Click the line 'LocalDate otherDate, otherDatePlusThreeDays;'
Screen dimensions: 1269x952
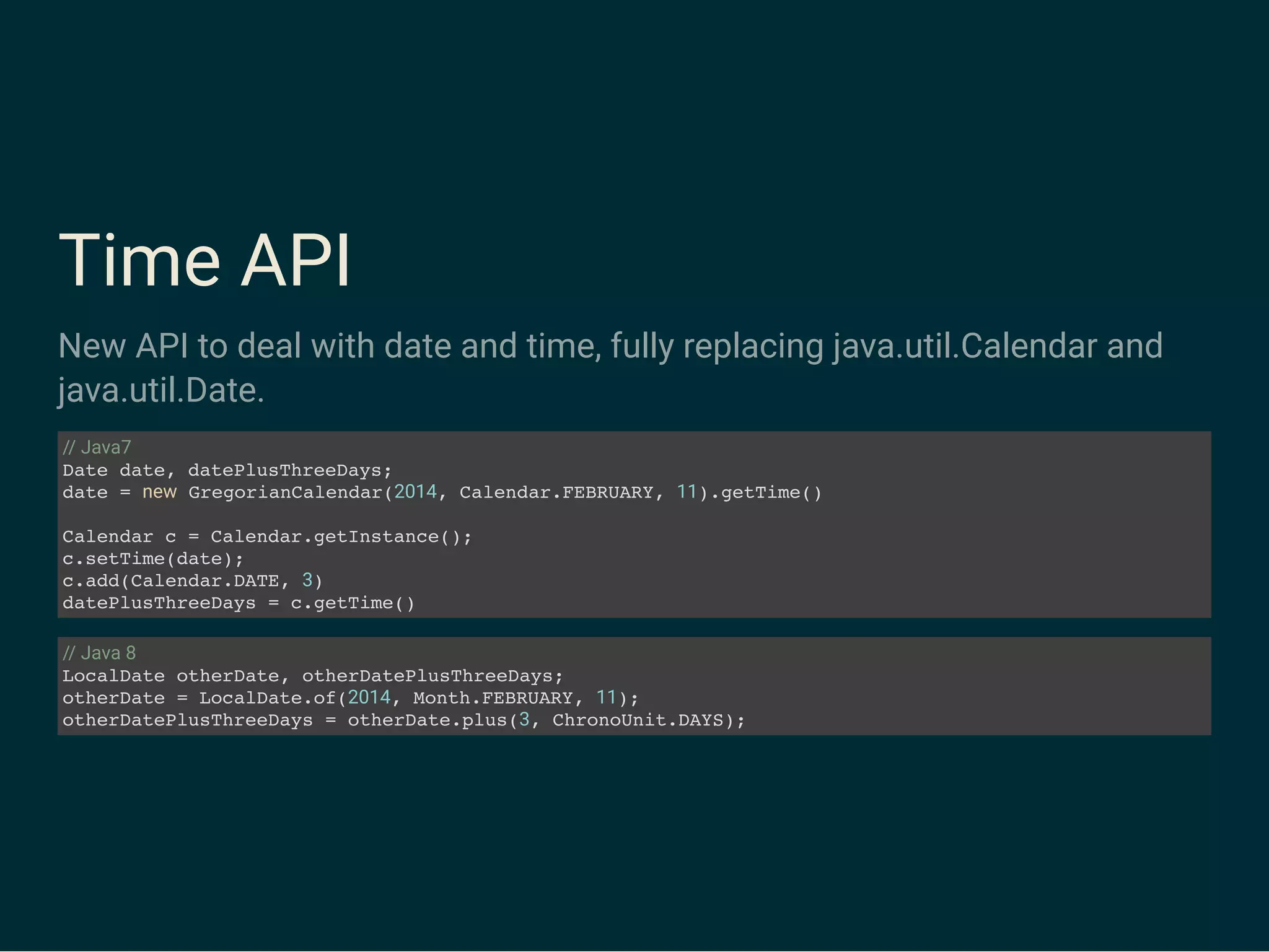pyautogui.click(x=313, y=676)
